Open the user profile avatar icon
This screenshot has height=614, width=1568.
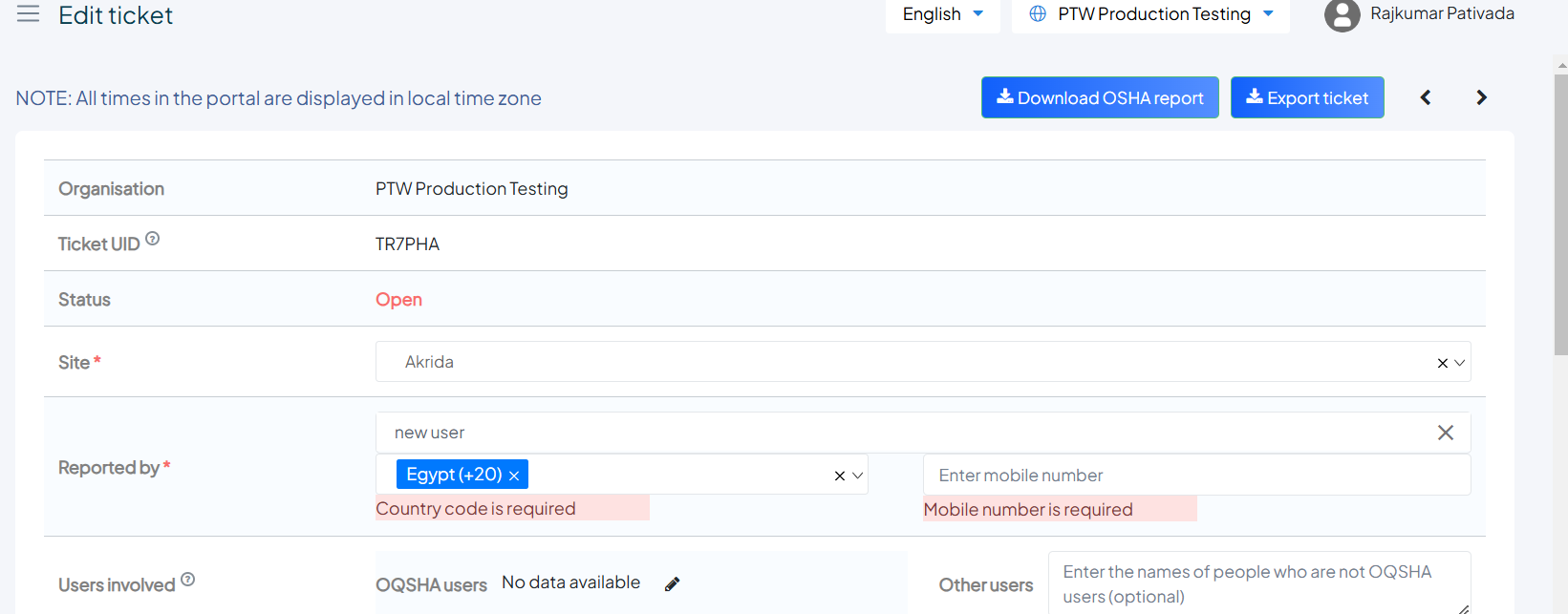(x=1342, y=15)
